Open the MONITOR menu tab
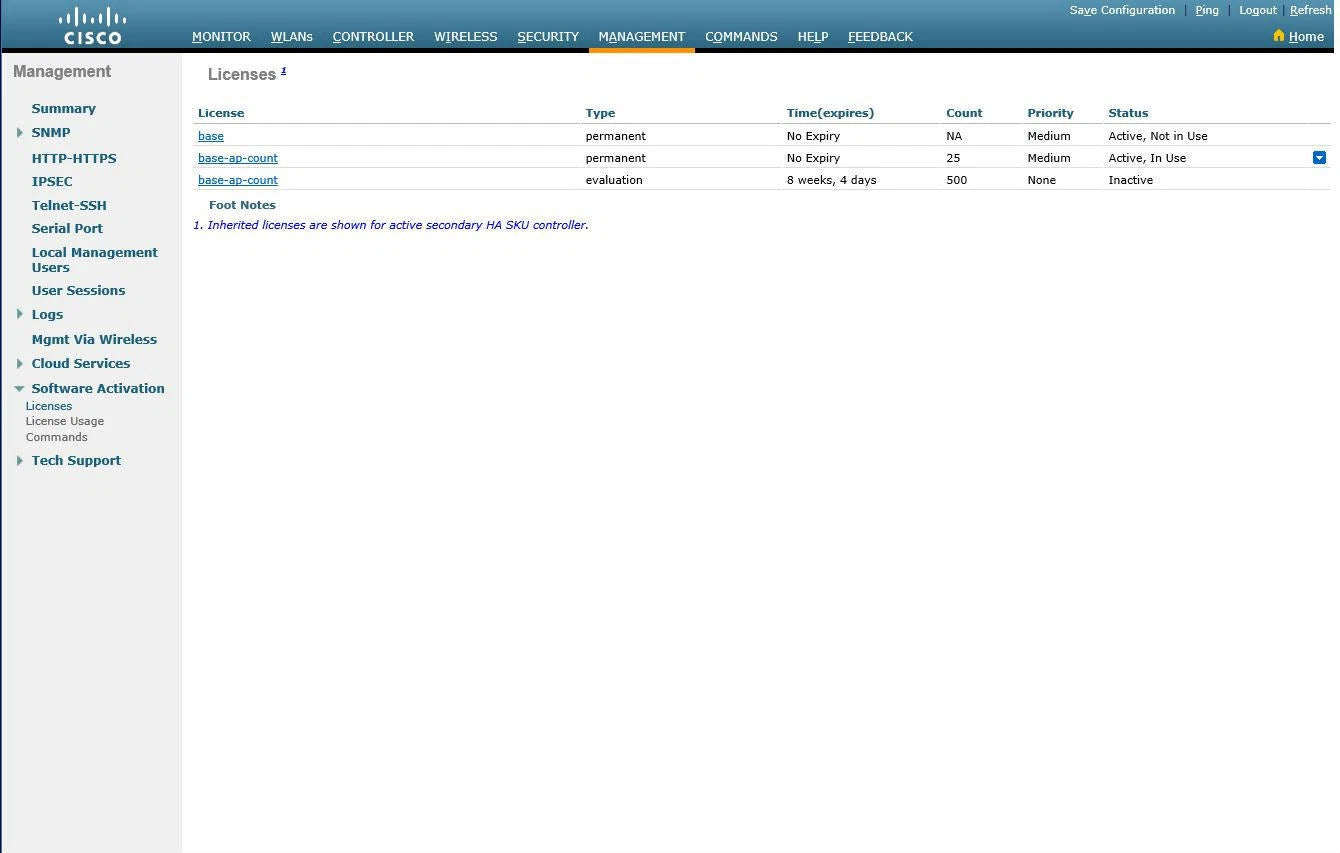Viewport: 1340px width, 853px height. (221, 37)
